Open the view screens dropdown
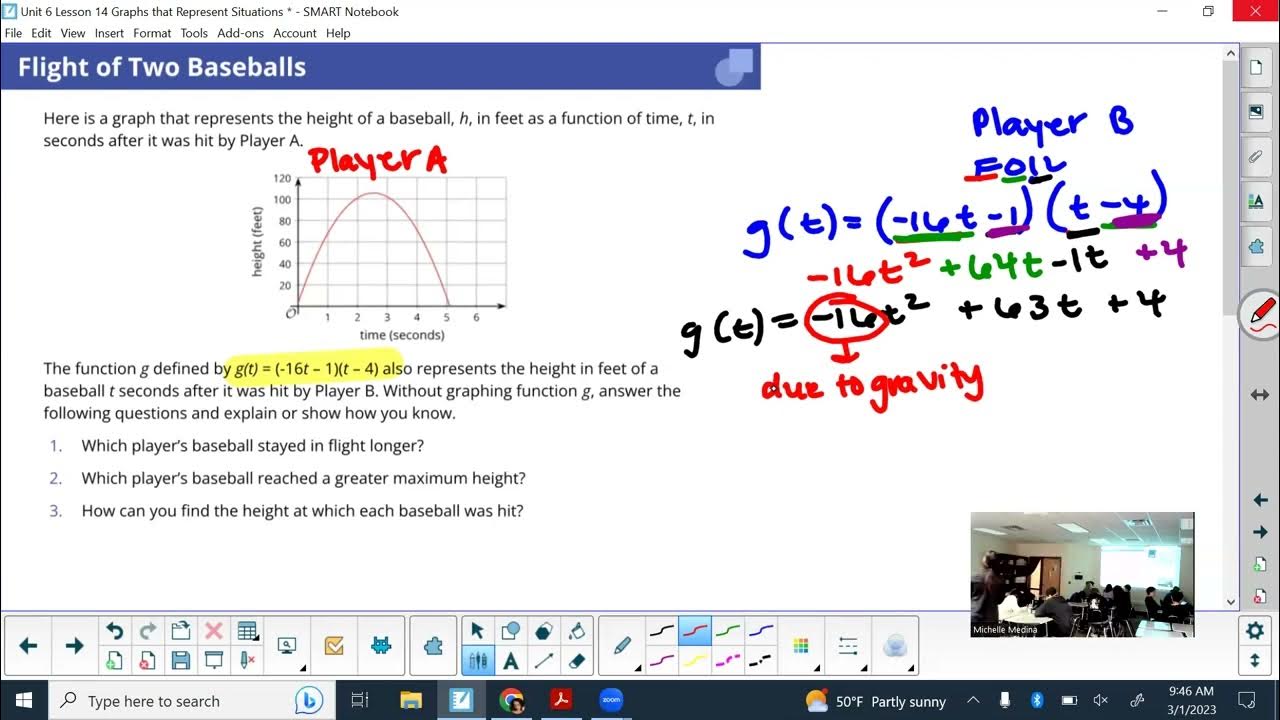 pos(288,646)
